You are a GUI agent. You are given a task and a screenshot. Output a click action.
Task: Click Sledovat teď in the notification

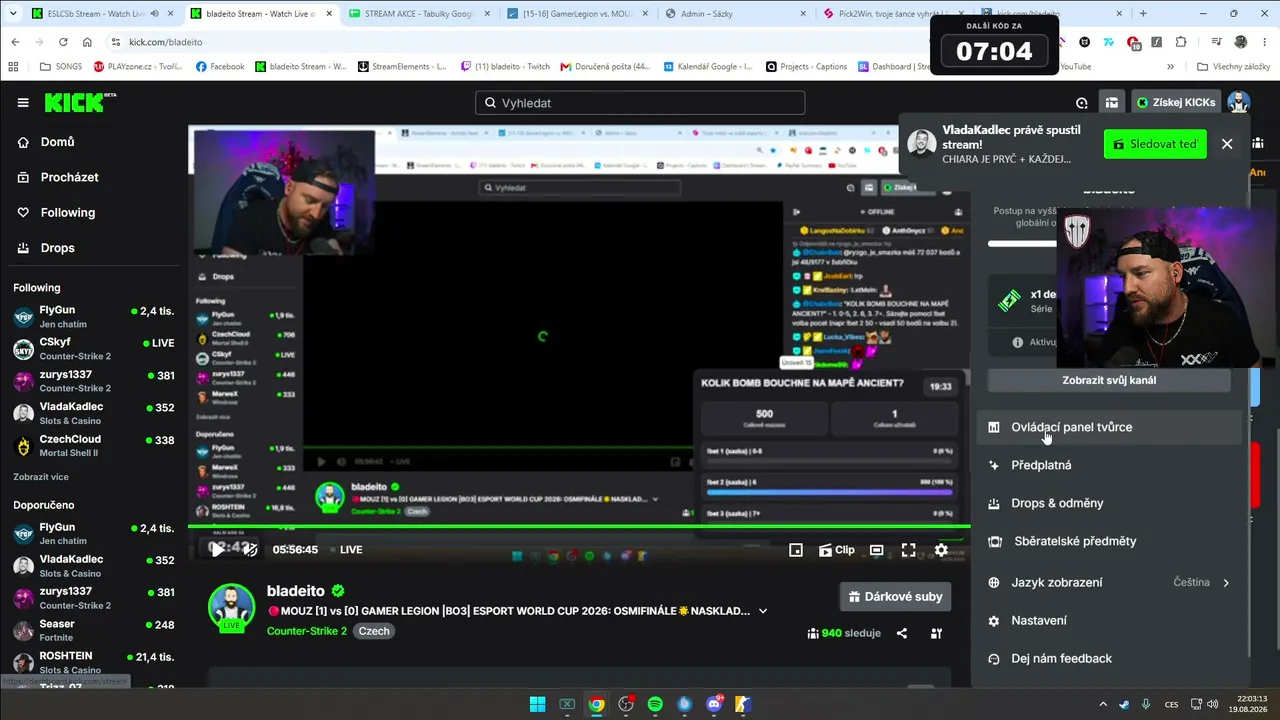(x=1155, y=144)
